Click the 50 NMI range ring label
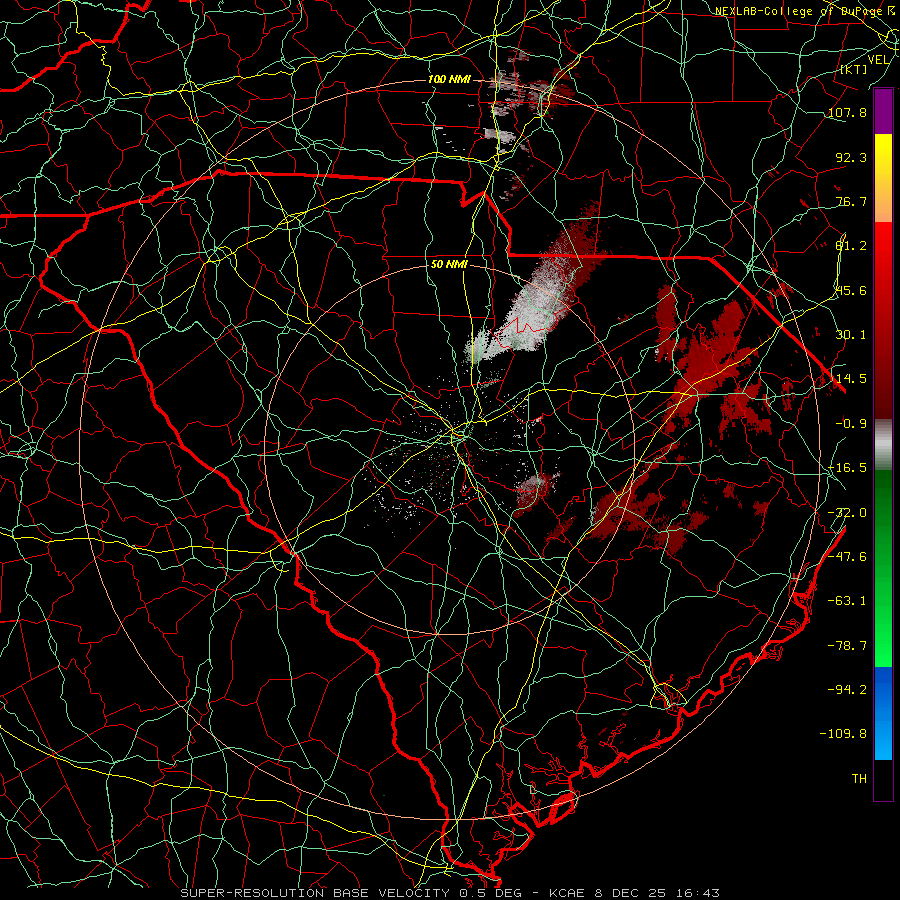This screenshot has width=900, height=900. pyautogui.click(x=449, y=265)
